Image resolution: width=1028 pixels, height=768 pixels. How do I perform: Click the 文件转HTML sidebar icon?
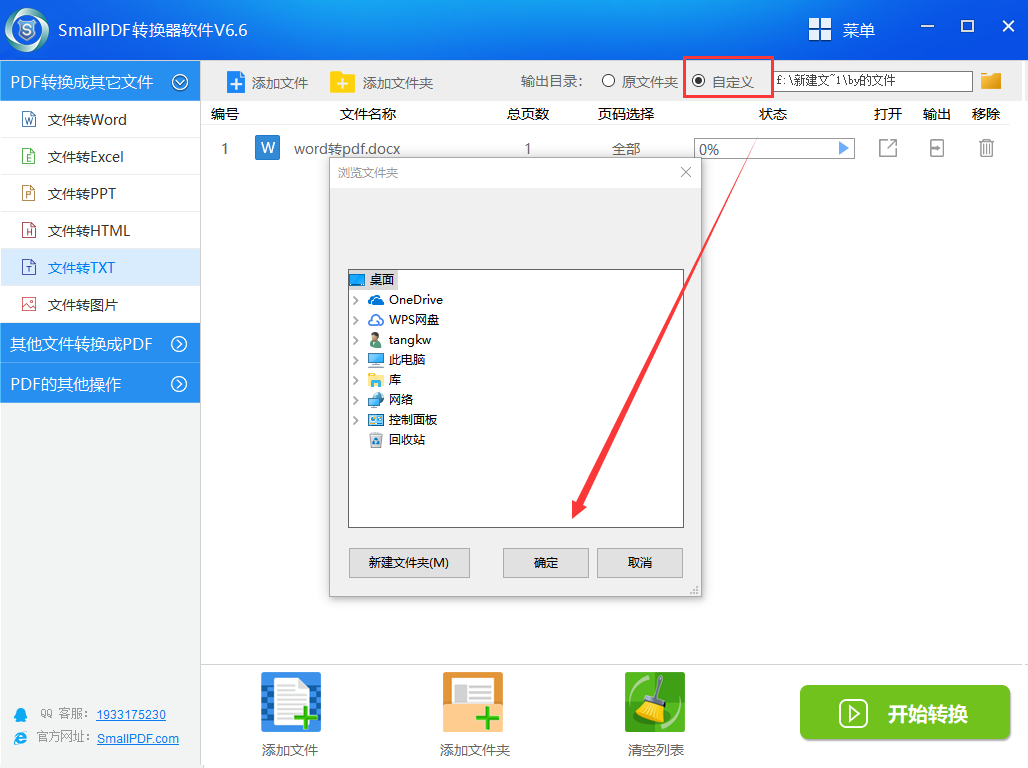point(29,230)
